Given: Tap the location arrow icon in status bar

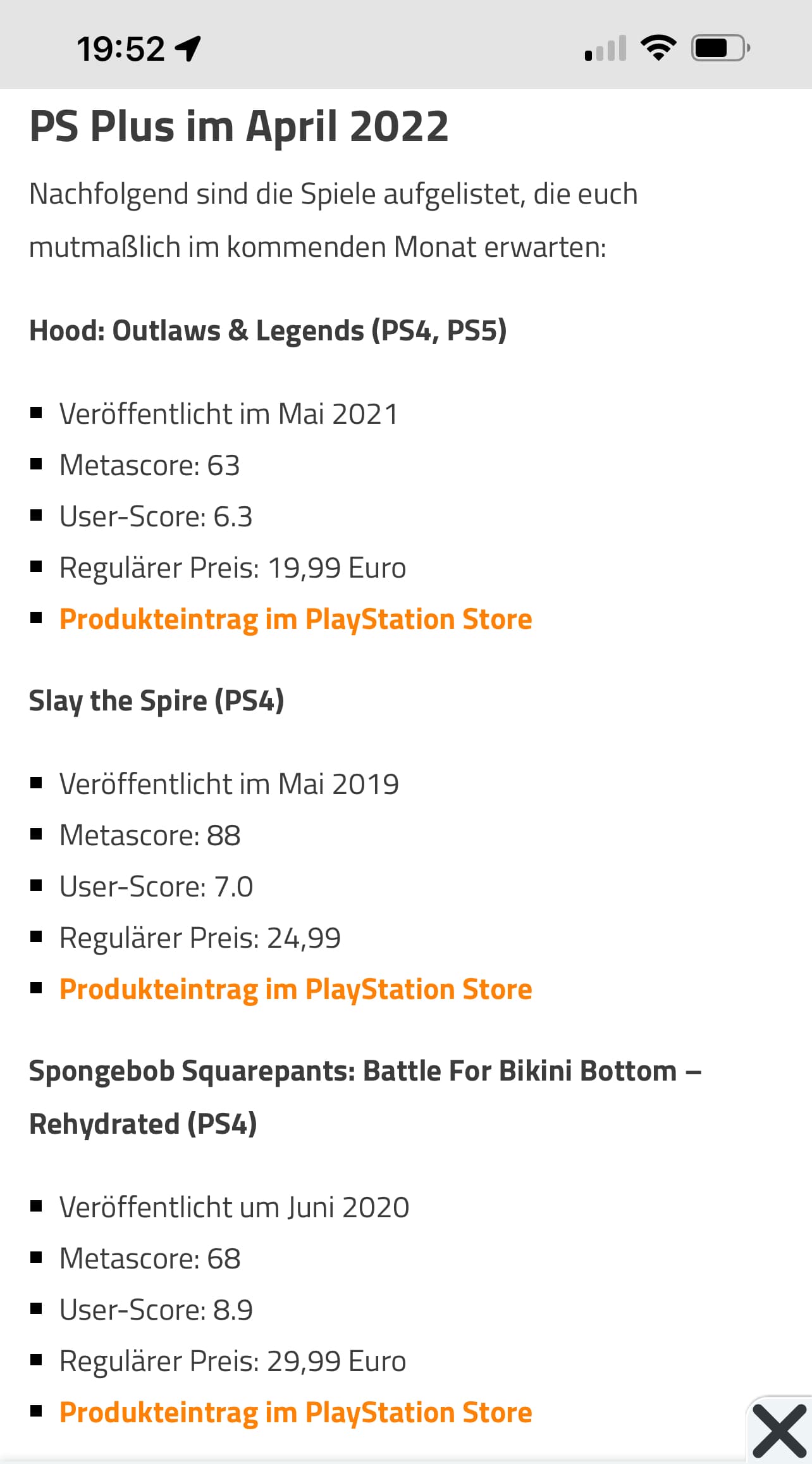Looking at the screenshot, I should click(188, 49).
